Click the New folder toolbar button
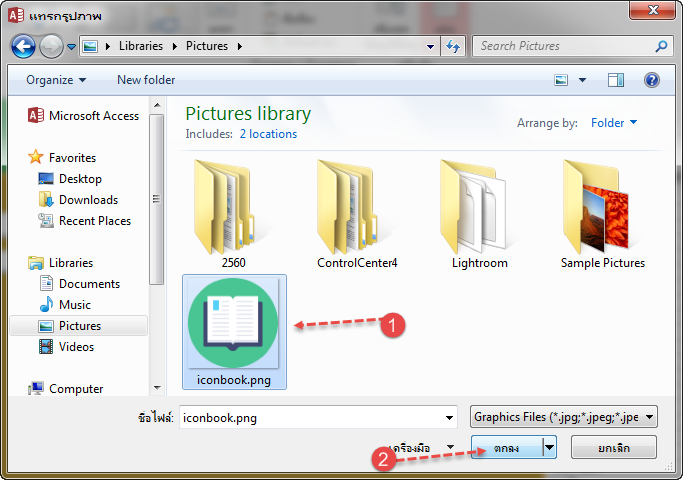The width and height of the screenshot is (683, 480). (x=146, y=80)
